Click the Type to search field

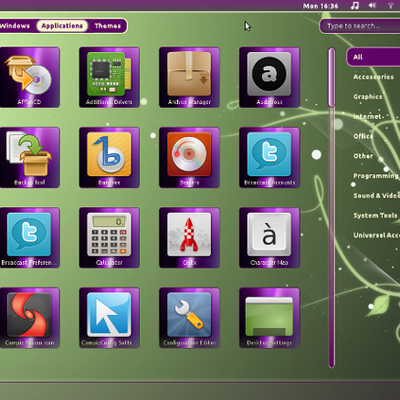360,26
